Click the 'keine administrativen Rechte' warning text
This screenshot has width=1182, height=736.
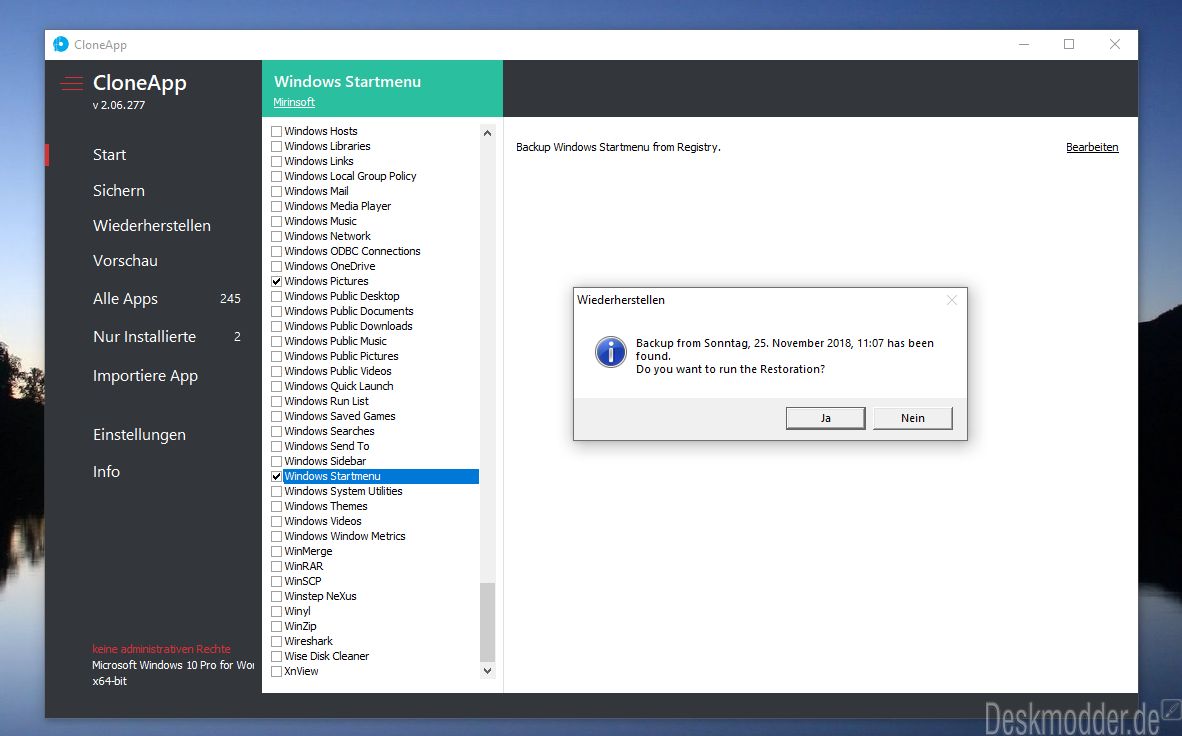tap(161, 649)
